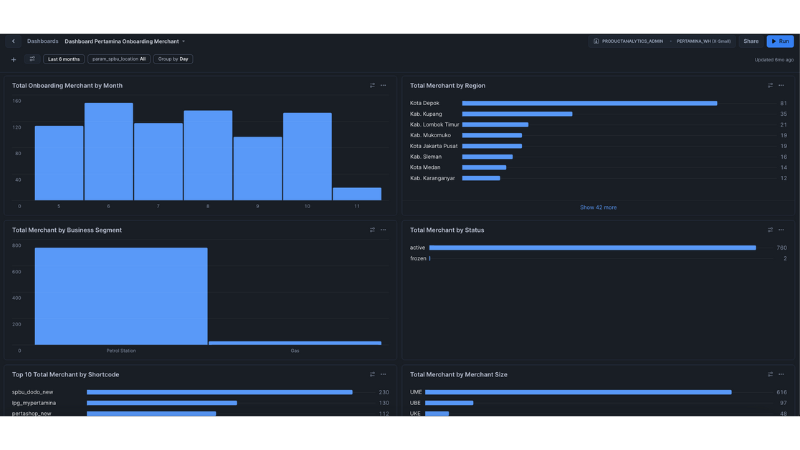Viewport: 800px width, 450px height.
Task: Click the Total Merchant by Merchant Size title
Action: pyautogui.click(x=459, y=374)
